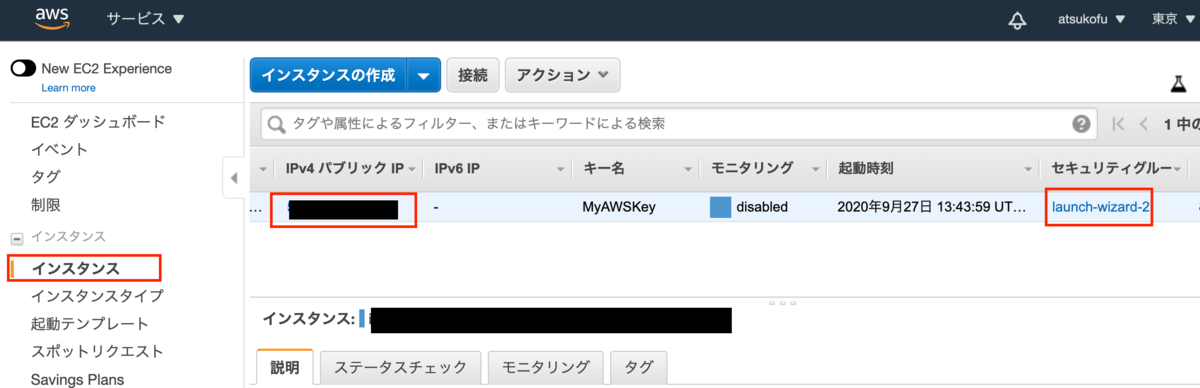This screenshot has height=388, width=1200.
Task: Go to the first page of results
Action: [x=1118, y=124]
